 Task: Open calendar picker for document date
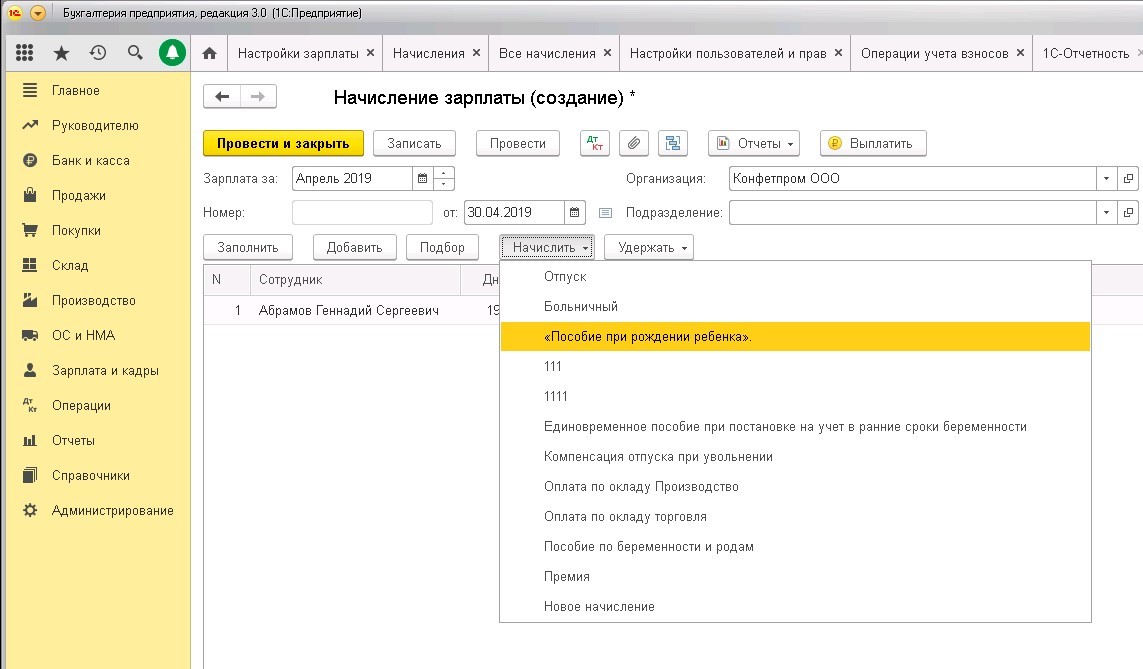click(575, 212)
